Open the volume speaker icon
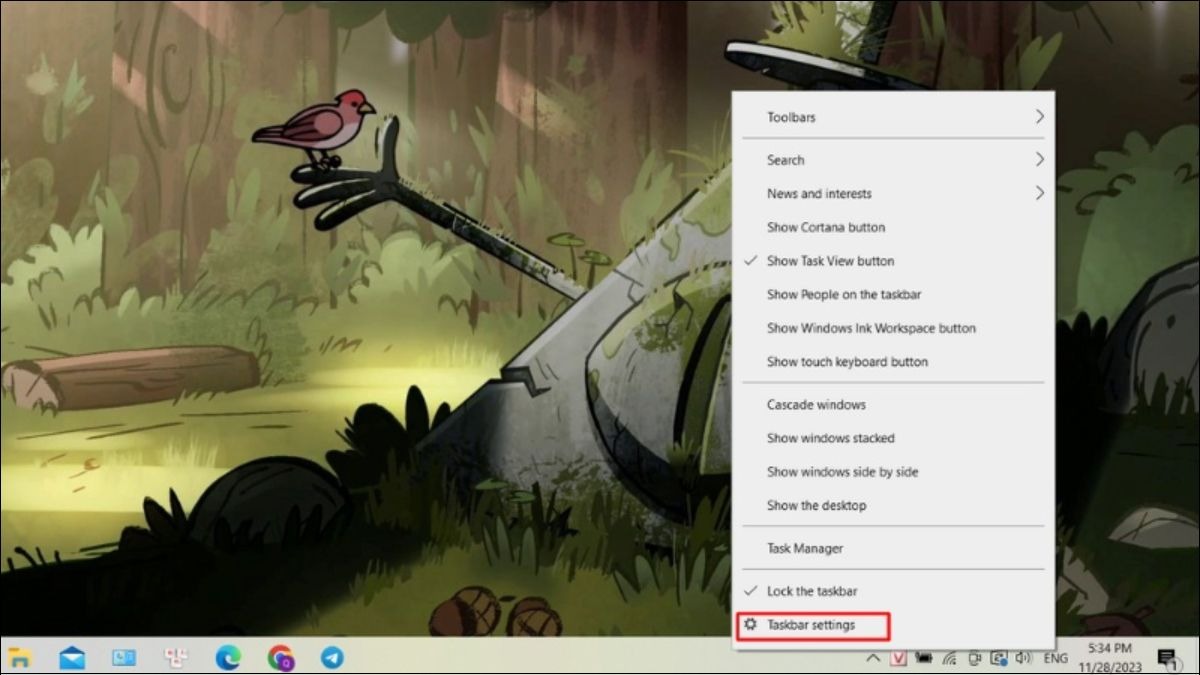1200x675 pixels. coord(1023,658)
